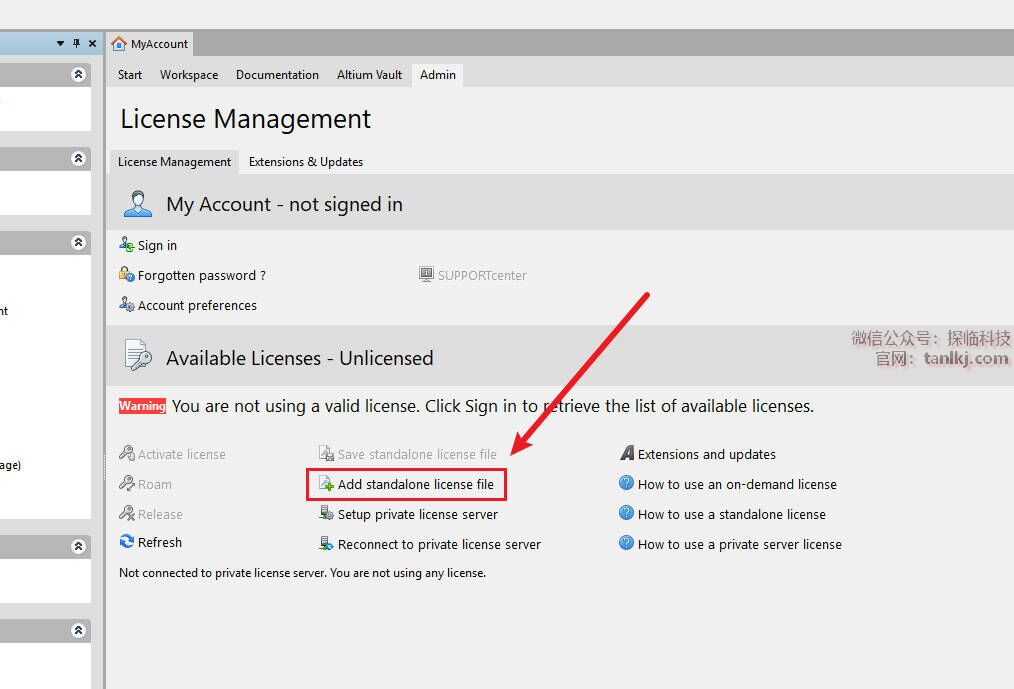Open How to use a private server license

click(x=740, y=545)
